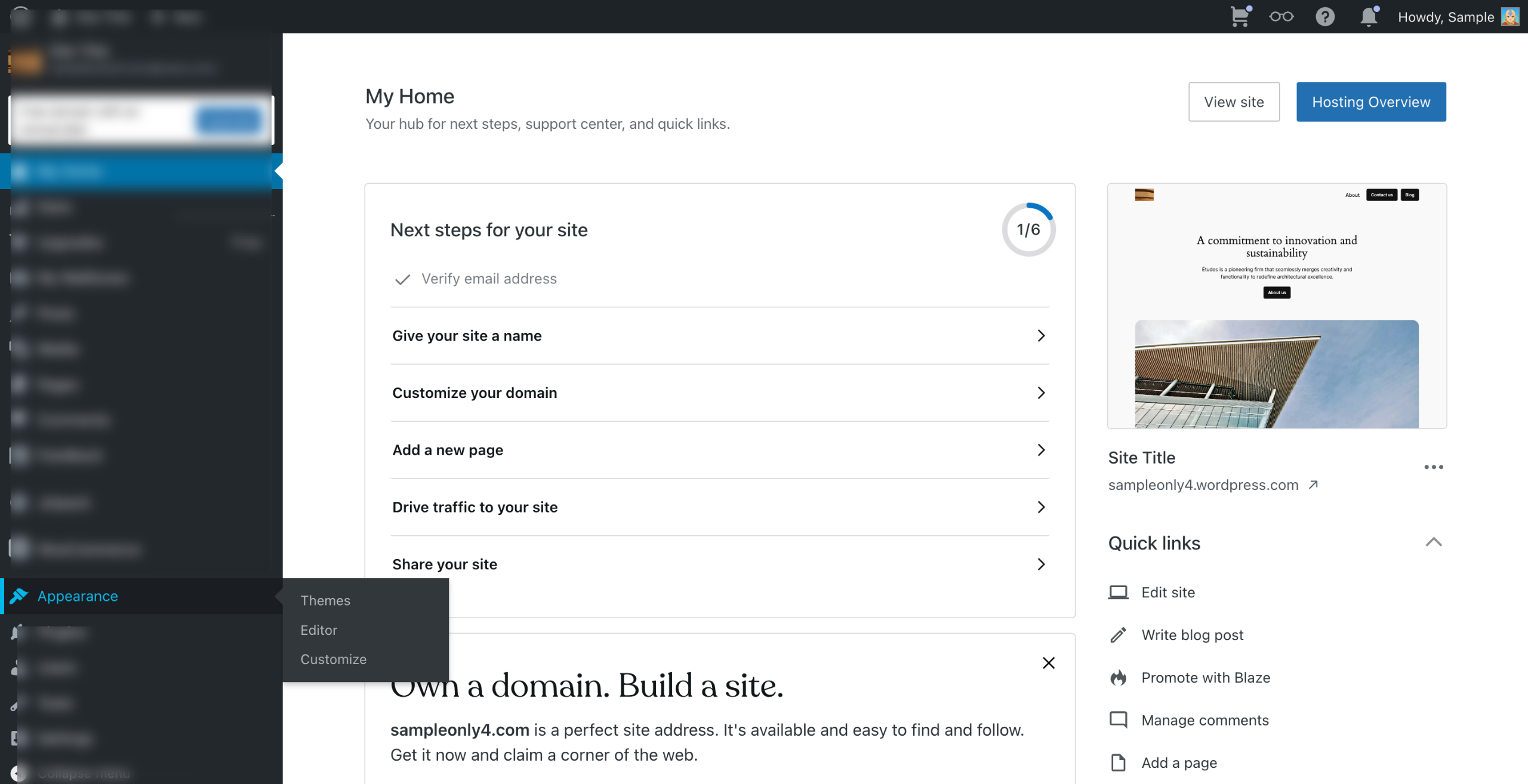Click the site preview thumbnail
1528x784 pixels.
pyautogui.click(x=1276, y=306)
